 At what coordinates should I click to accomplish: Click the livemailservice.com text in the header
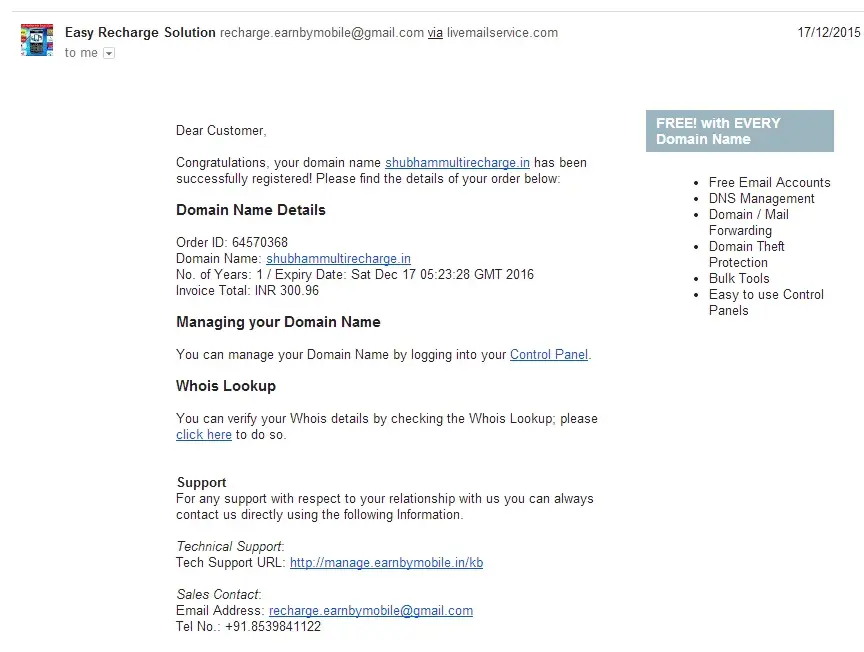(502, 32)
